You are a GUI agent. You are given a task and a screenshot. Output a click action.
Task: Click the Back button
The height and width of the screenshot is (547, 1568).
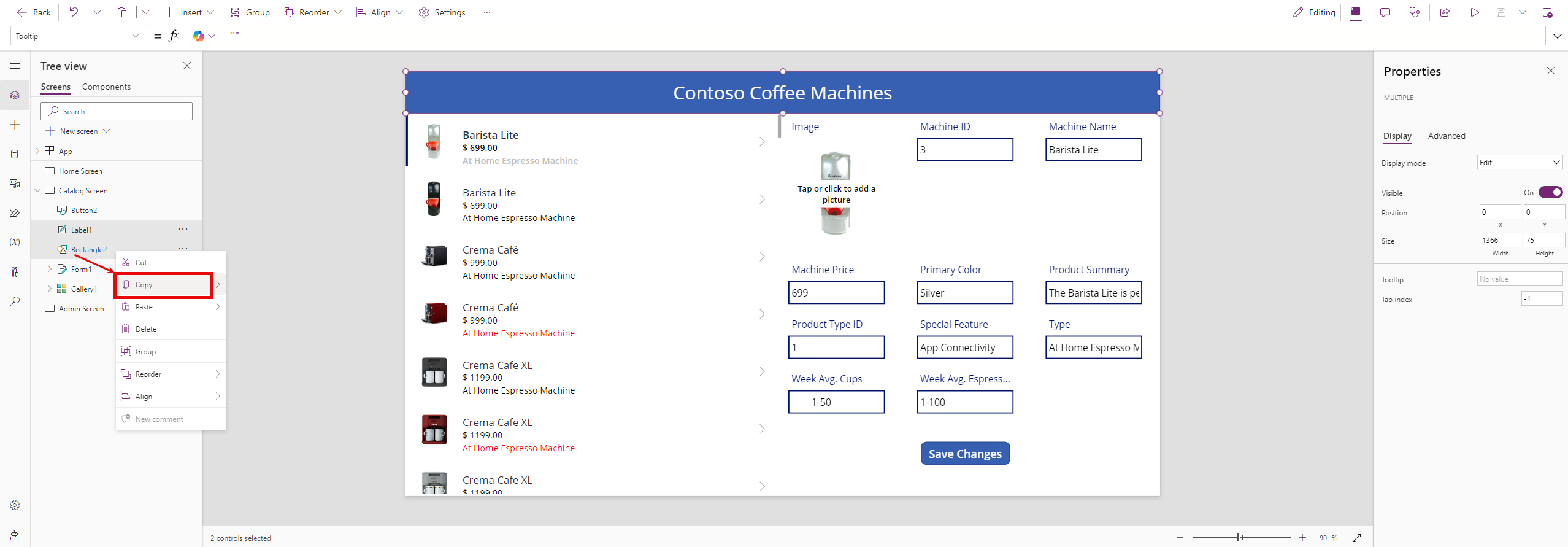coord(34,12)
